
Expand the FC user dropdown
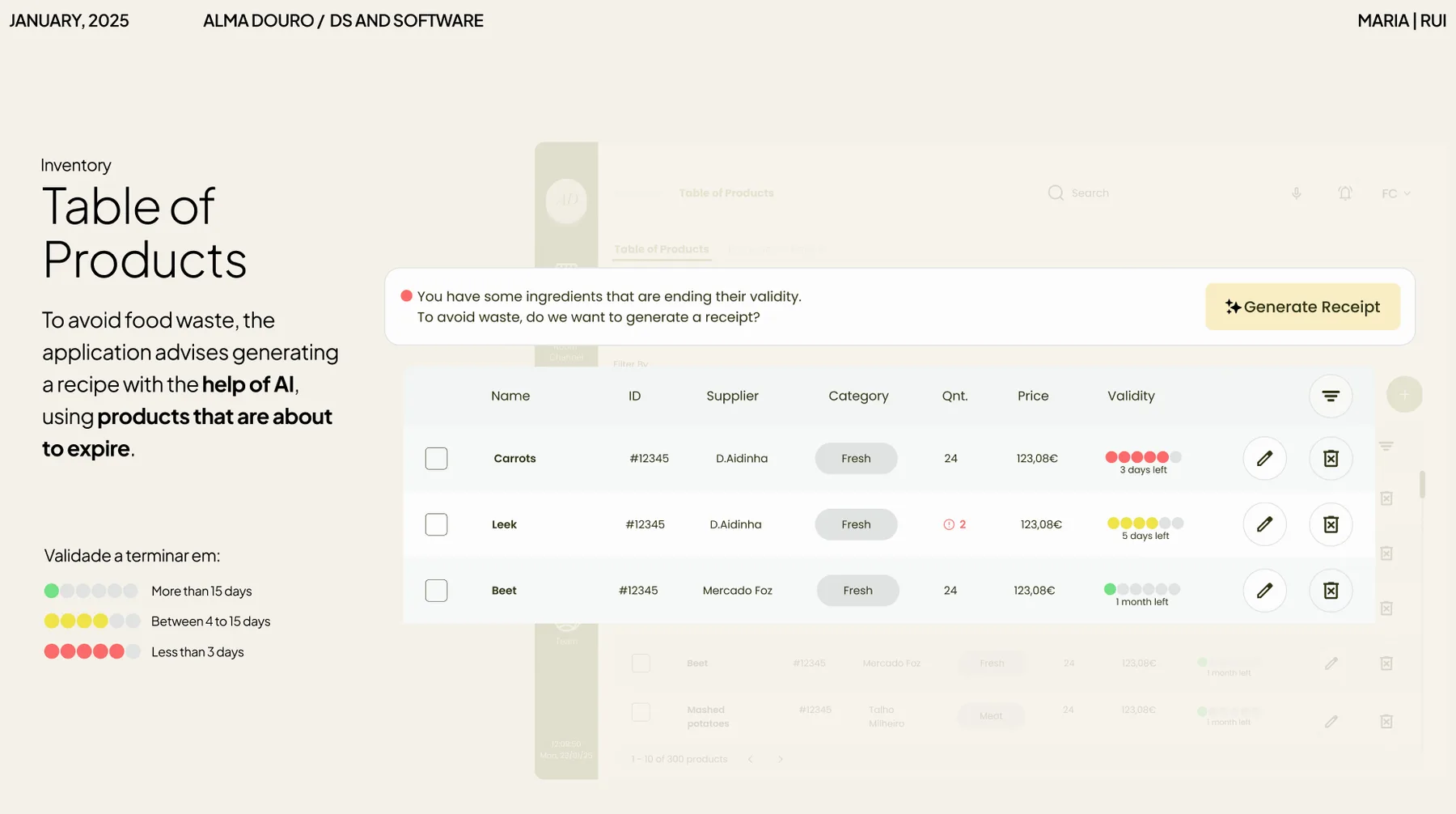pos(1396,193)
